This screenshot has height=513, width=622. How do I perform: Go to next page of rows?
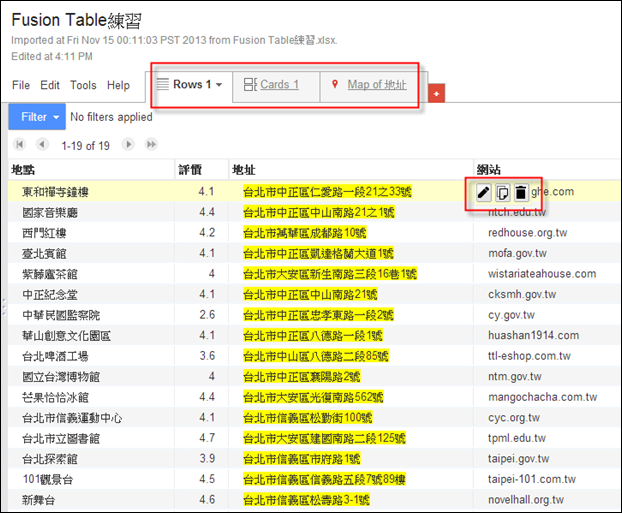(128, 144)
